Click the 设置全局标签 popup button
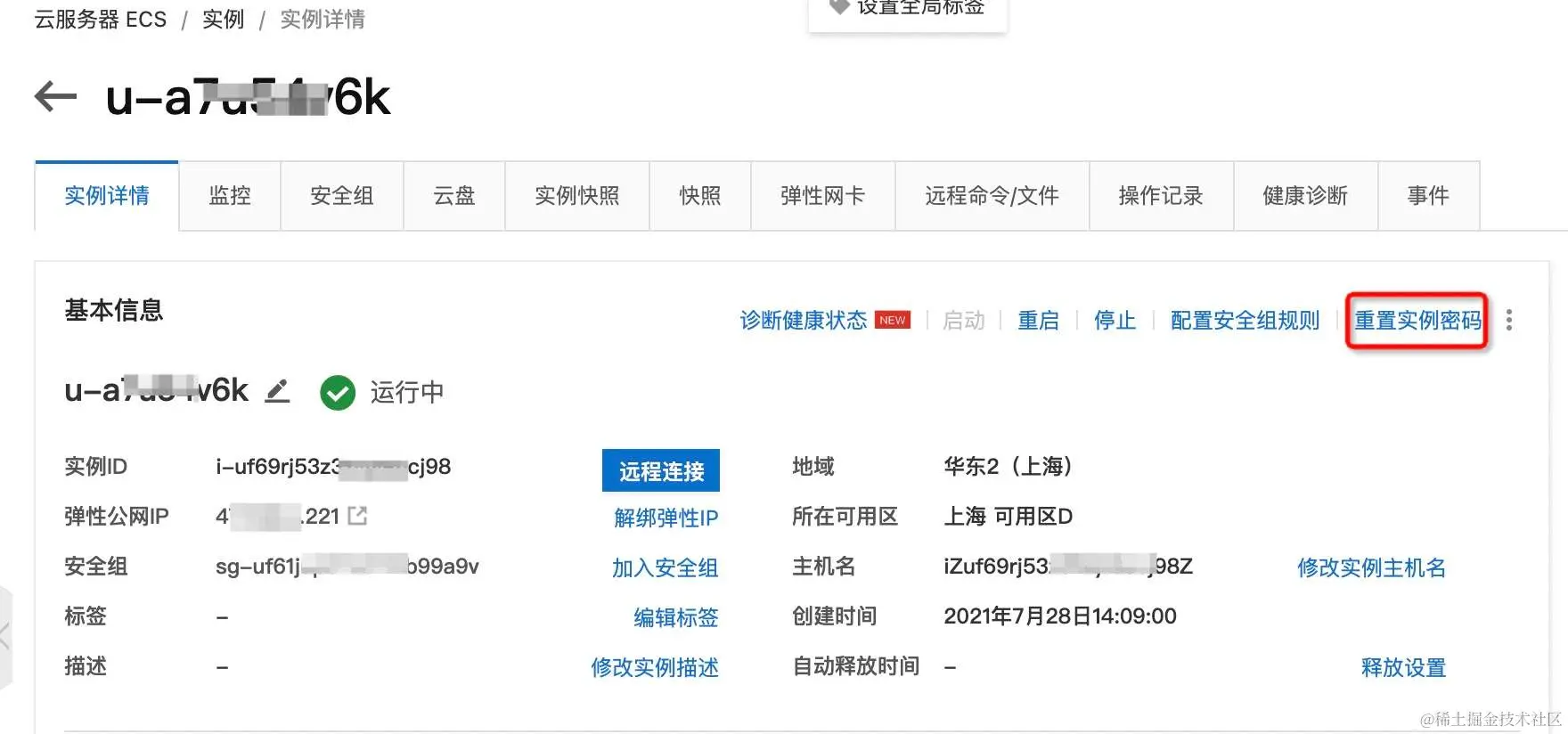The height and width of the screenshot is (734, 1568). point(908,11)
